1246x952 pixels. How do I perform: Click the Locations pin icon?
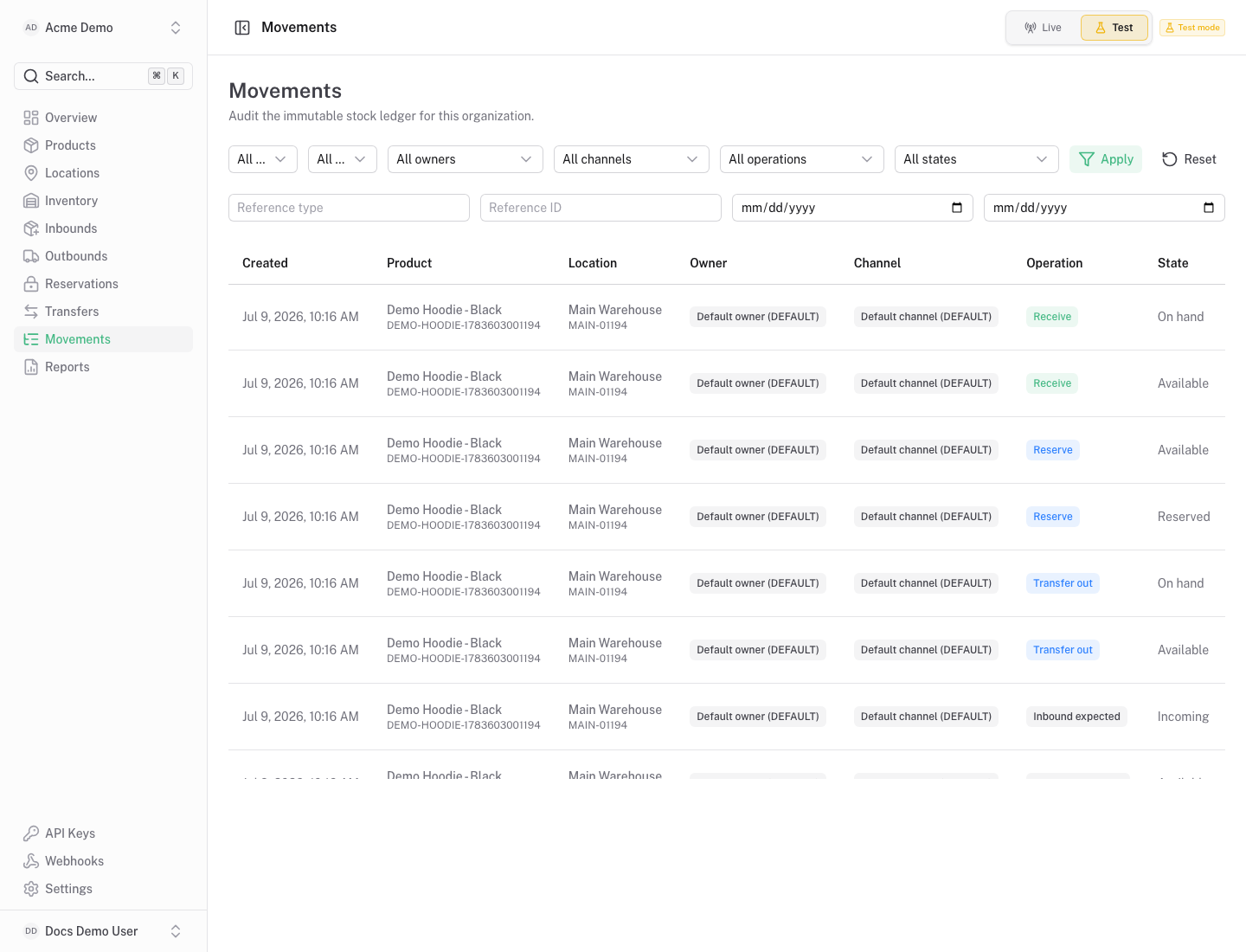(31, 173)
